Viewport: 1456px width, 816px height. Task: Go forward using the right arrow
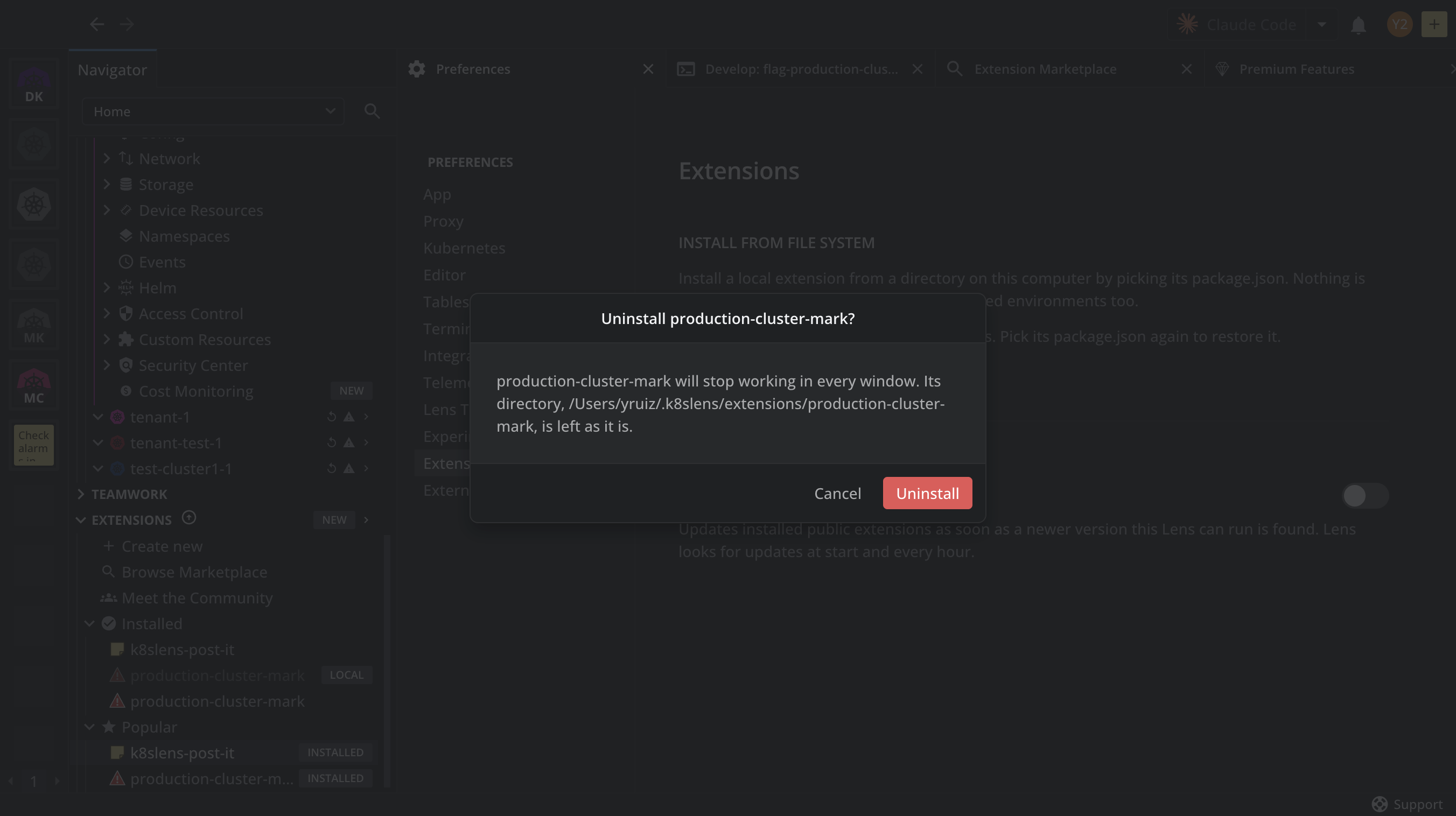[x=127, y=24]
